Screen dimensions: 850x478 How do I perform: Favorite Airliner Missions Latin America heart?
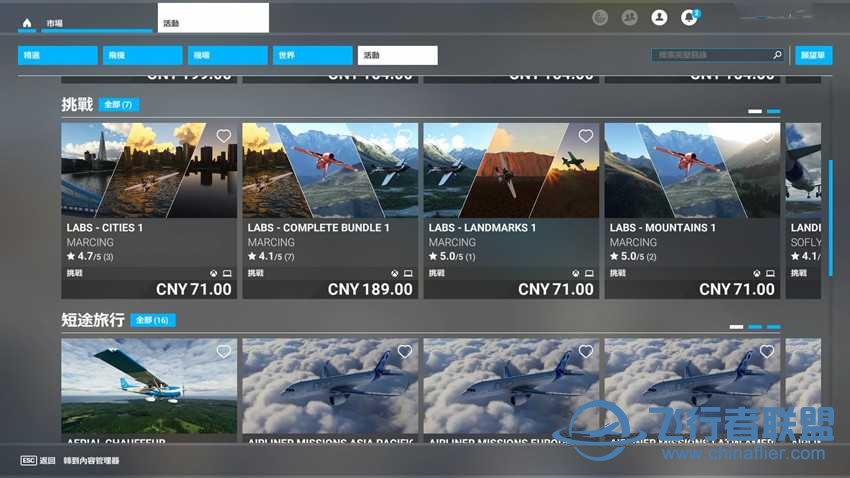[767, 351]
